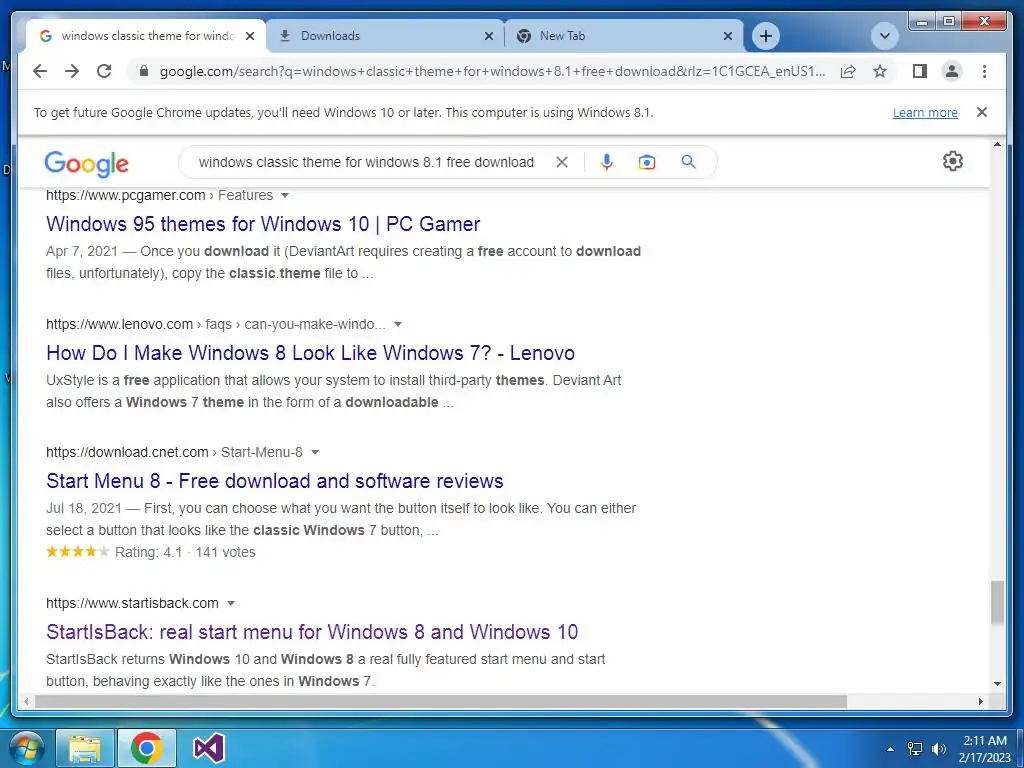Open Google quick settings gear
Viewport: 1024px width, 768px height.
[952, 161]
